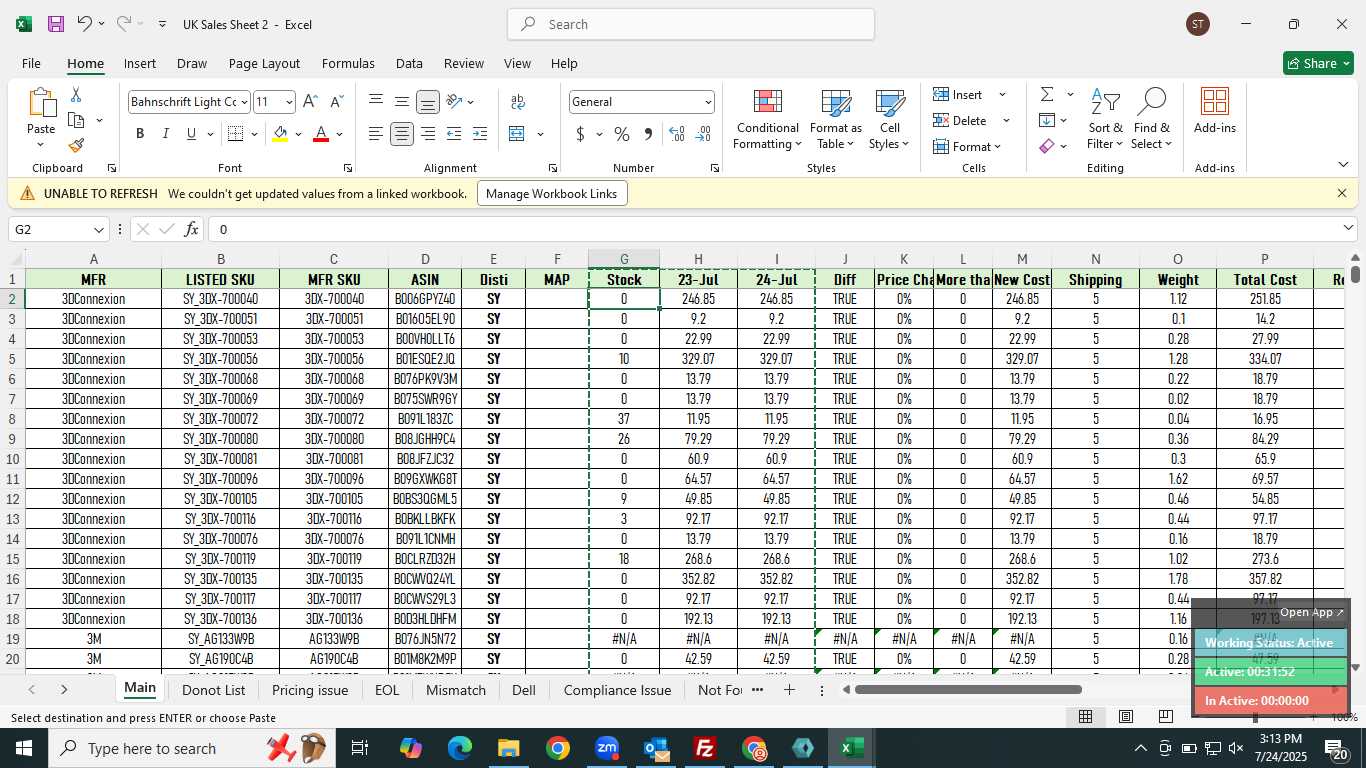Viewport: 1366px width, 768px height.
Task: Toggle Bold formatting
Action: 140,134
